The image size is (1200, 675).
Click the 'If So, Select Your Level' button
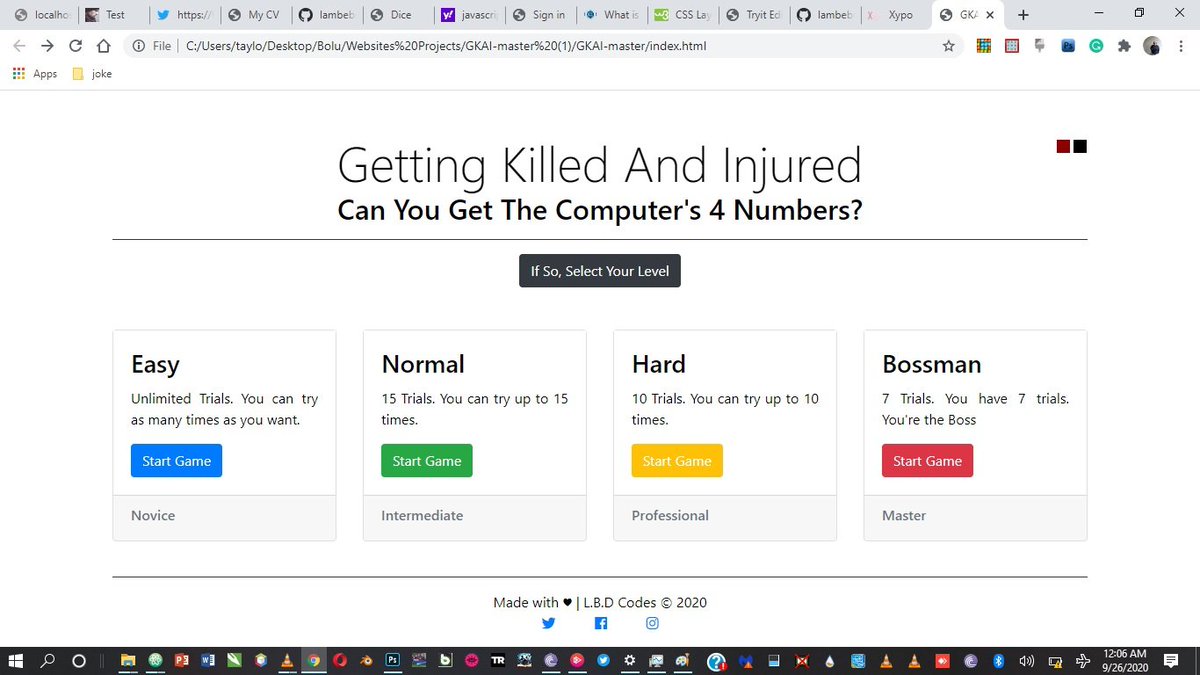coord(600,271)
